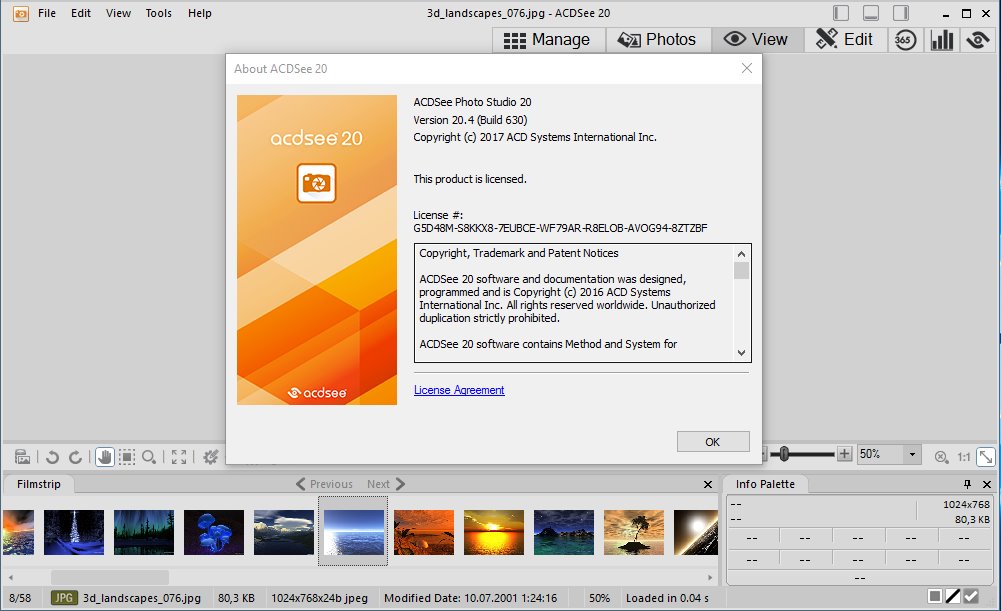Click the eye-swirl icon after the Dashboard icon
Screen dimensions: 1001x611
click(977, 40)
